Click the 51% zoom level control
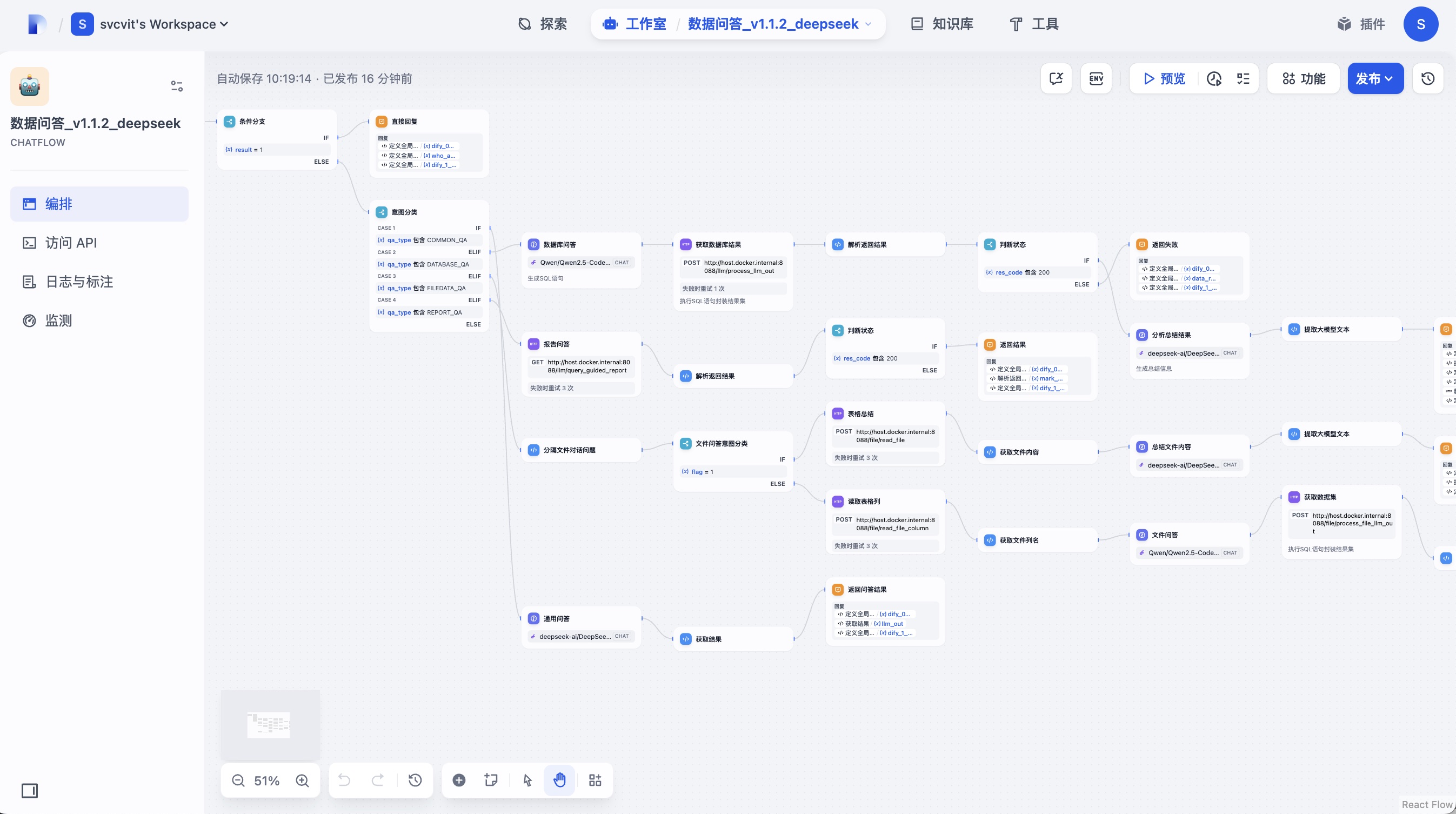The height and width of the screenshot is (814, 1456). pyautogui.click(x=267, y=780)
